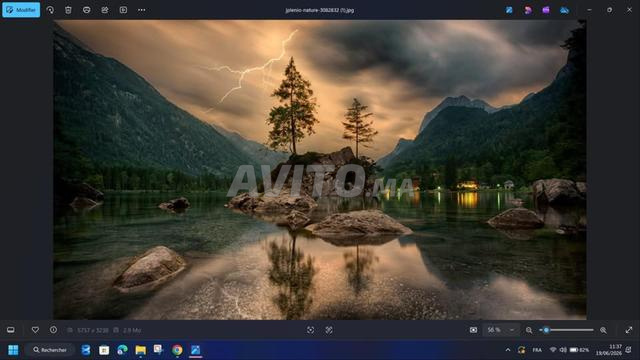
Task: Open the OneDrive cloud icon
Action: pyautogui.click(x=564, y=10)
